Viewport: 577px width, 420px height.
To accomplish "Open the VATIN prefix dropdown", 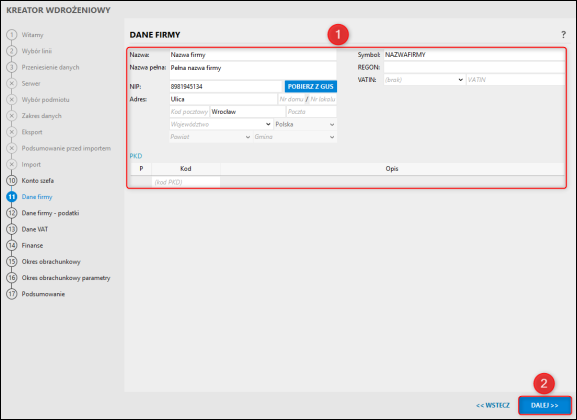I will pos(424,80).
